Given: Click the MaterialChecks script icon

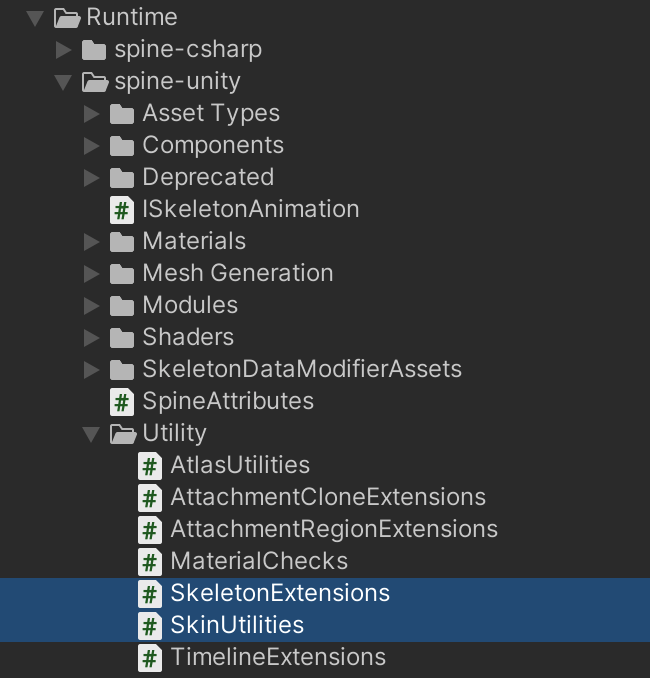Looking at the screenshot, I should click(x=150, y=562).
